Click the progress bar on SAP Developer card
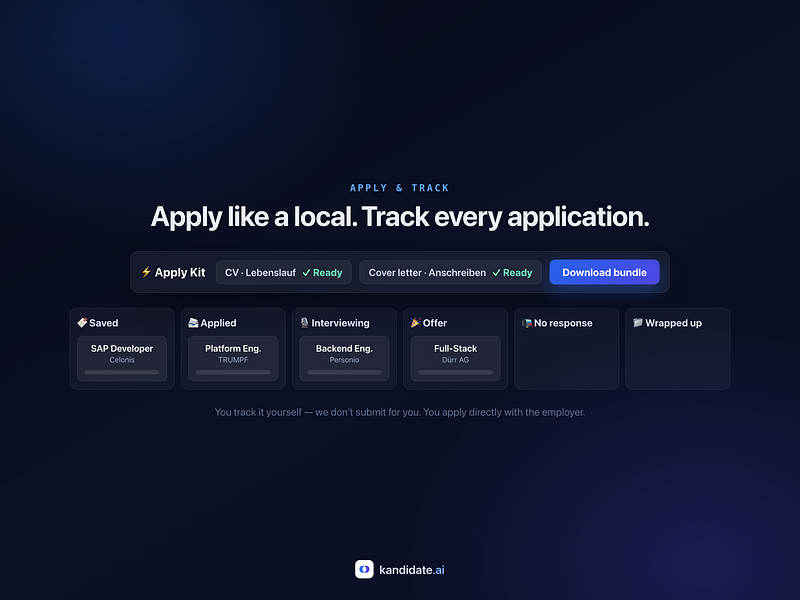This screenshot has width=800, height=600. [122, 372]
